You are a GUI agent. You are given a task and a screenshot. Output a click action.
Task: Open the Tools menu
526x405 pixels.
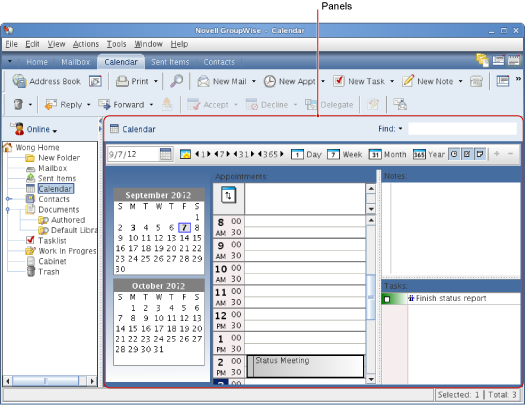coord(116,44)
